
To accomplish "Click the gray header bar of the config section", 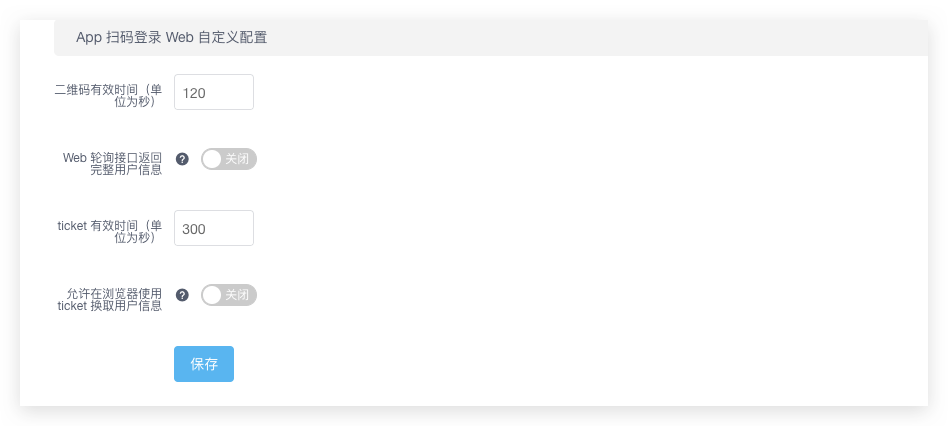I will (x=491, y=37).
